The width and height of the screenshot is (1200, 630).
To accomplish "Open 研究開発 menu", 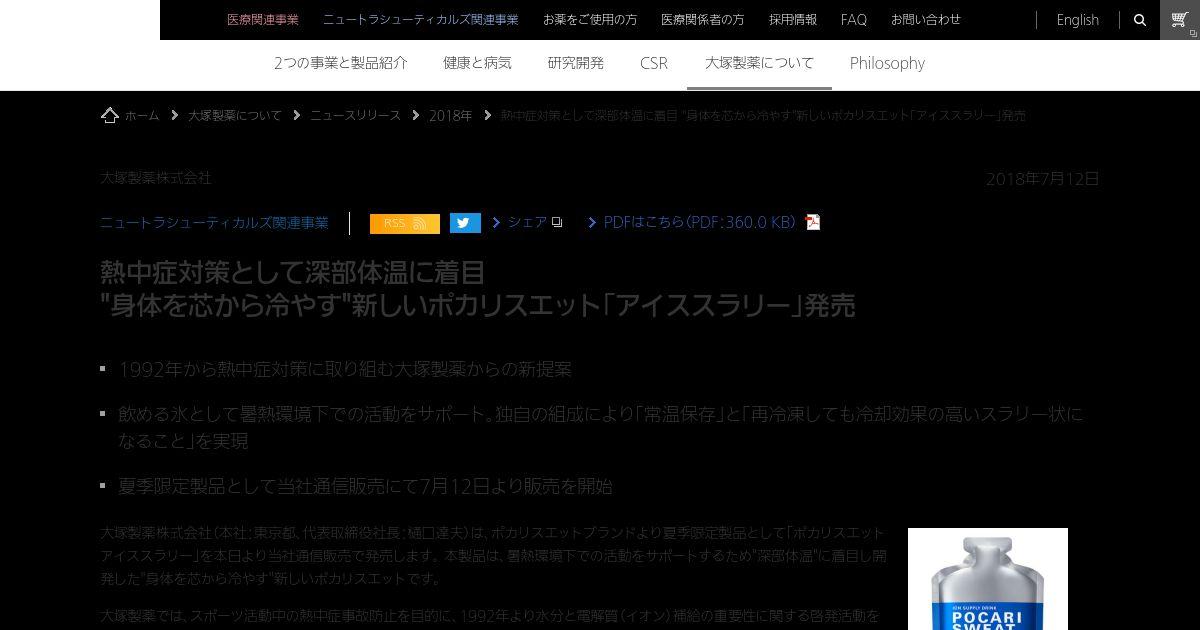I will point(576,63).
